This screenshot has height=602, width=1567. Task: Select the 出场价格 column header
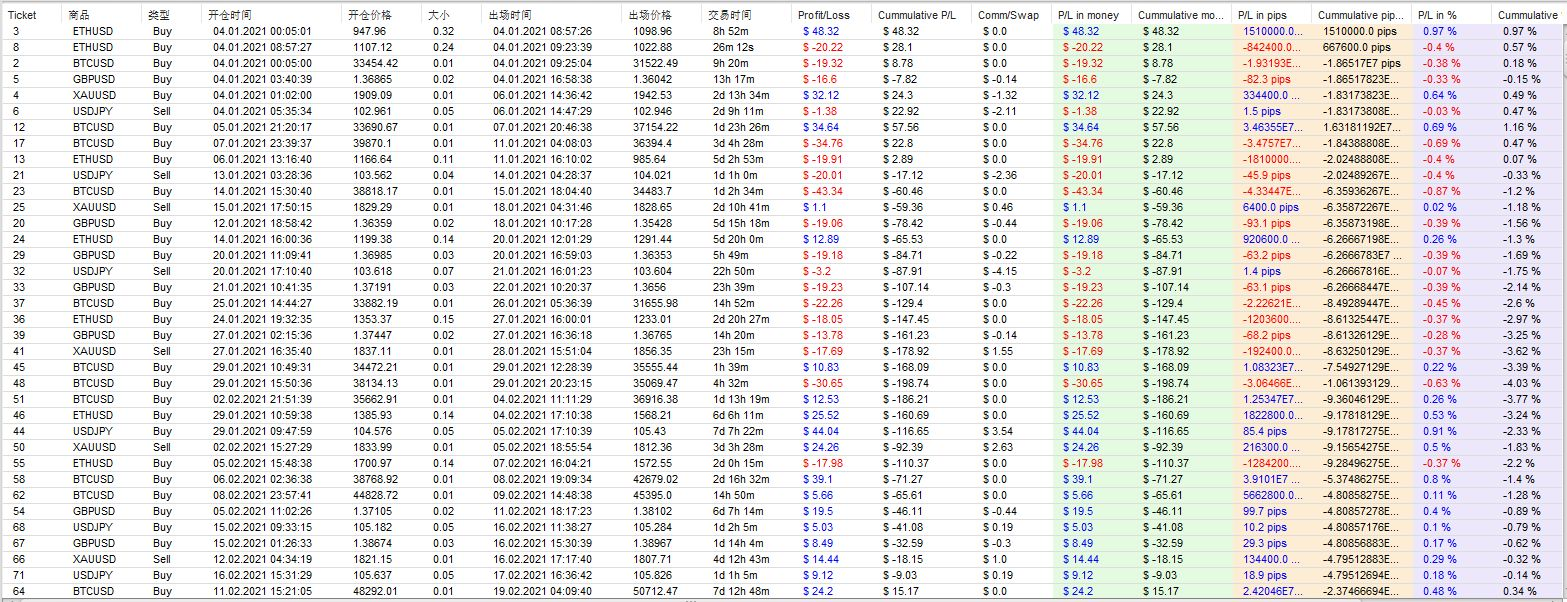pyautogui.click(x=651, y=16)
